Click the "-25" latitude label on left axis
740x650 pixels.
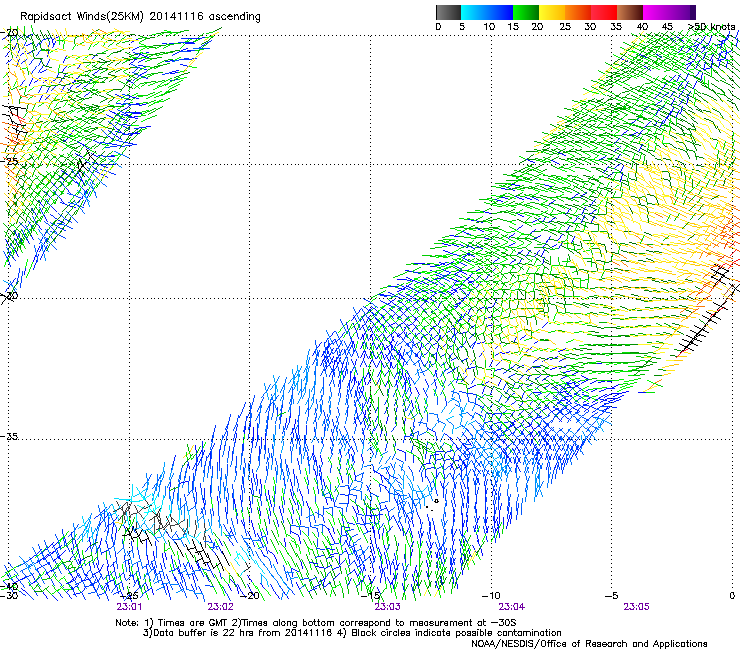(x=9, y=161)
